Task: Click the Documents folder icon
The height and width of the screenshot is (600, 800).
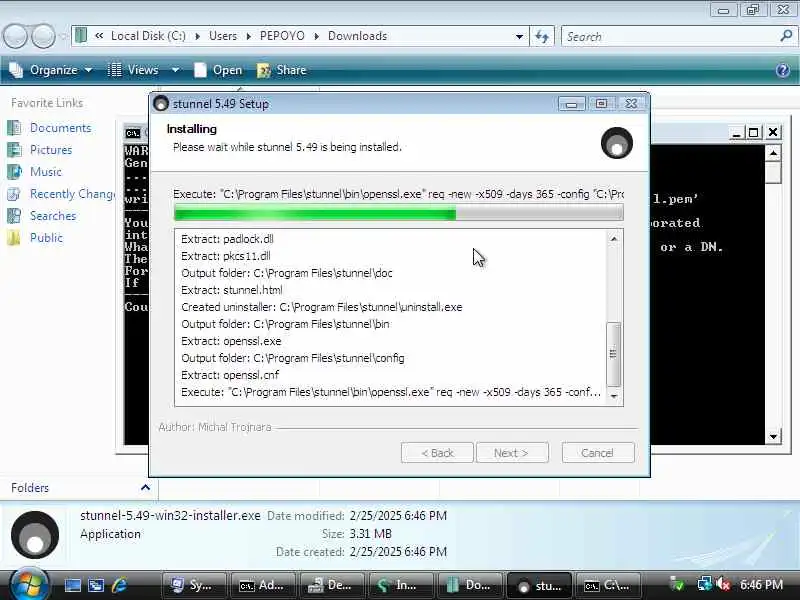Action: coord(14,128)
